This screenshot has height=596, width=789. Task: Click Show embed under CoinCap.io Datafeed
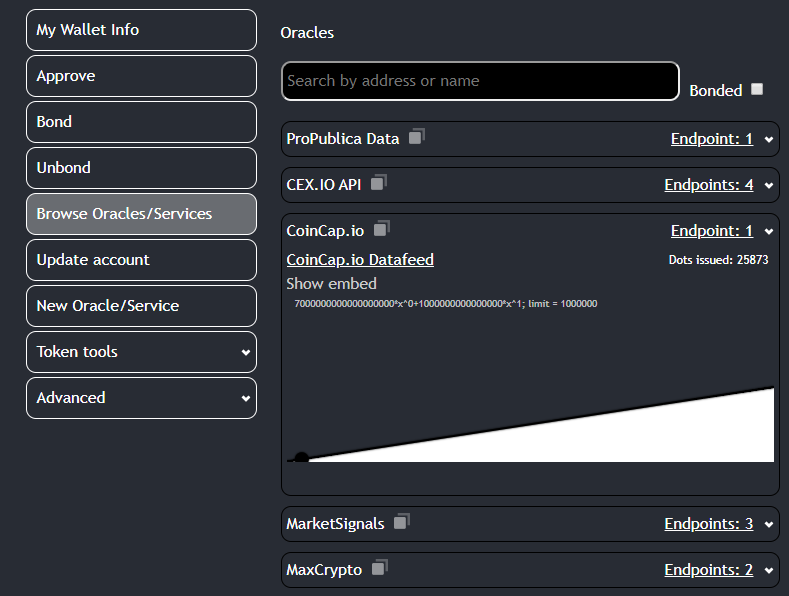coord(331,284)
